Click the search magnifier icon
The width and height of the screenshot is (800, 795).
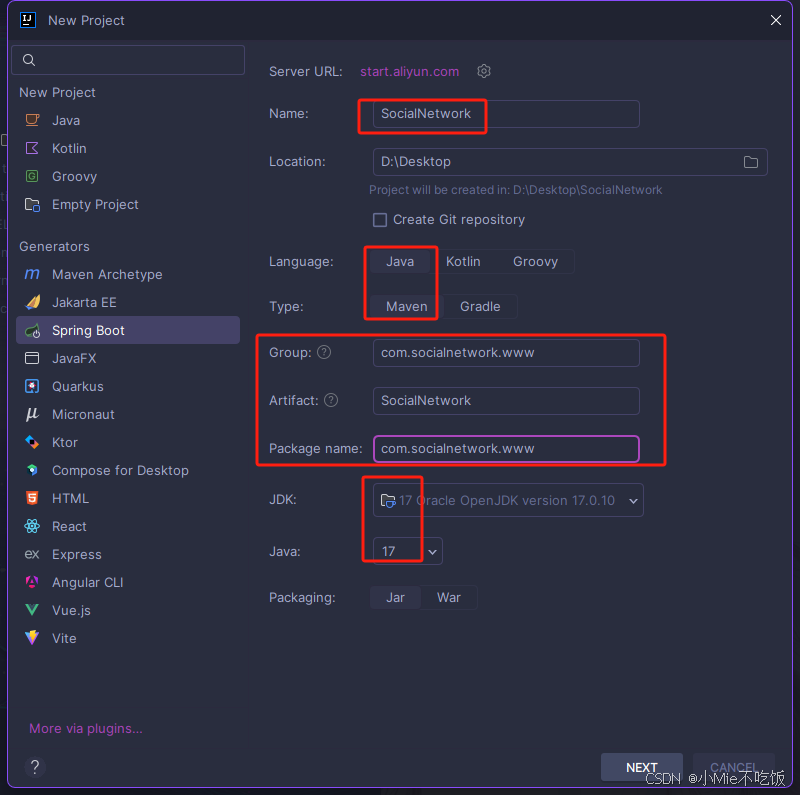tap(29, 60)
